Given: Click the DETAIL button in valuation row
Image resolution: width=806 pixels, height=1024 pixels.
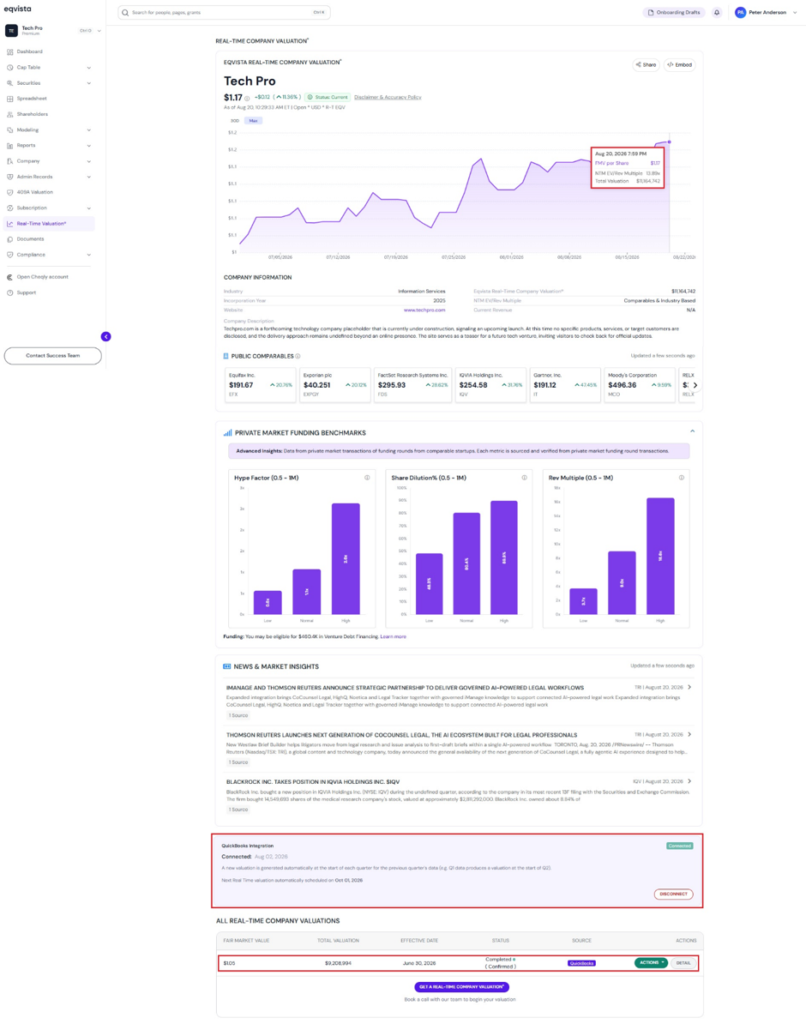Looking at the screenshot, I should click(683, 963).
